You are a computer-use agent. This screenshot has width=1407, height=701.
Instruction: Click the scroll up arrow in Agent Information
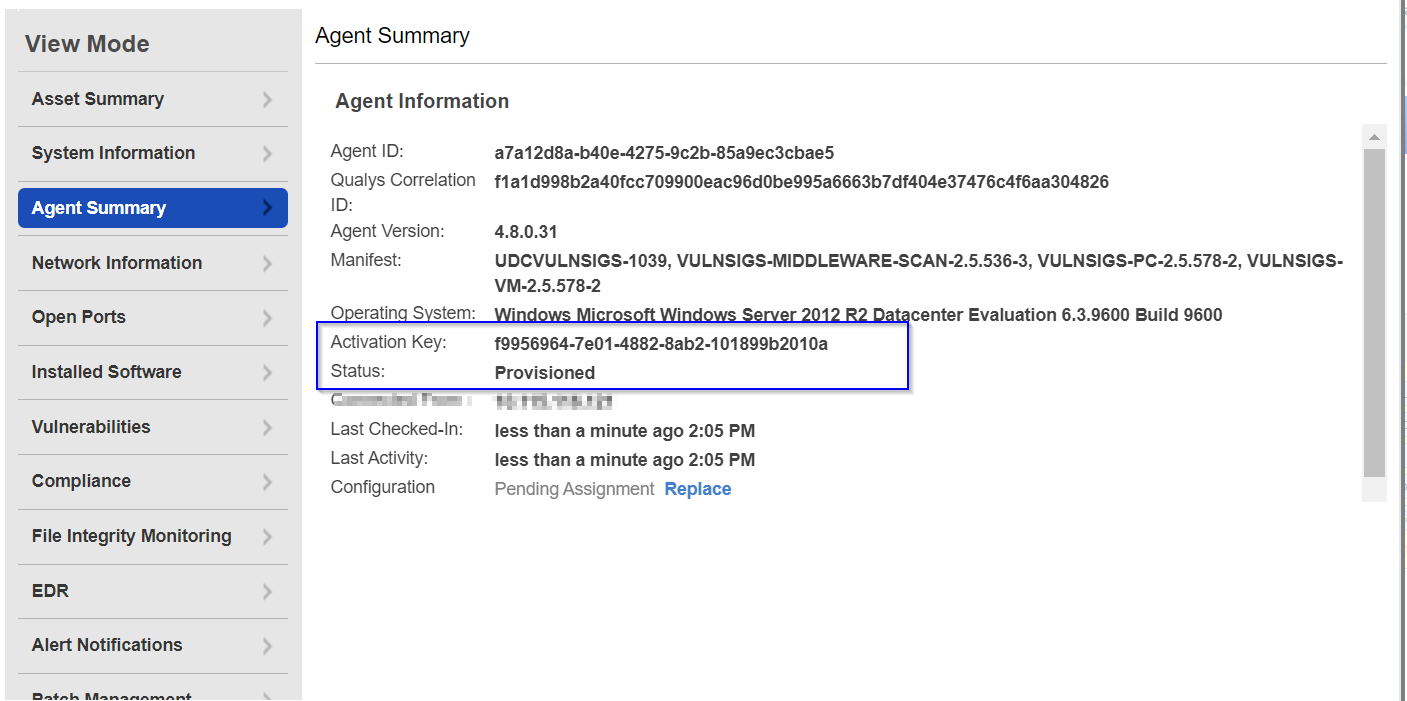tap(1374, 137)
